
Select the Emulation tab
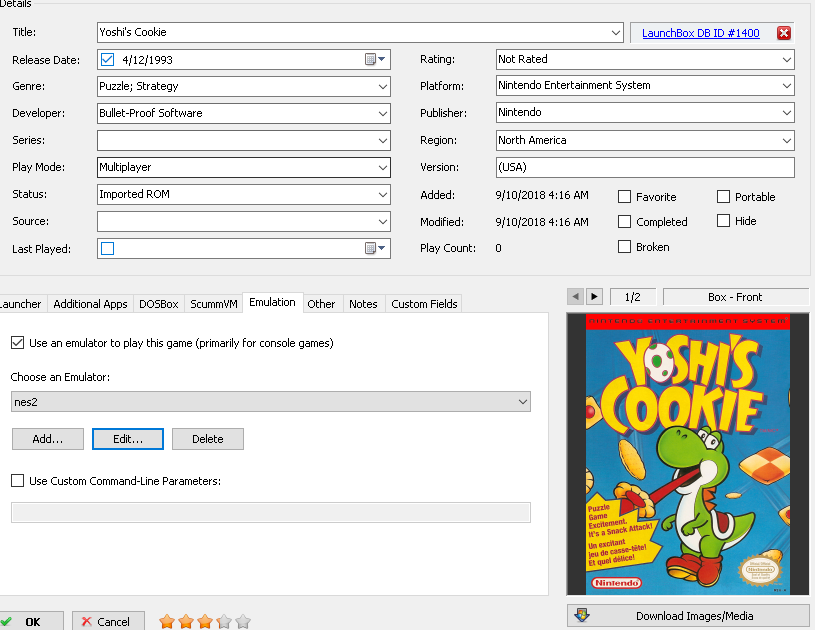coord(272,302)
